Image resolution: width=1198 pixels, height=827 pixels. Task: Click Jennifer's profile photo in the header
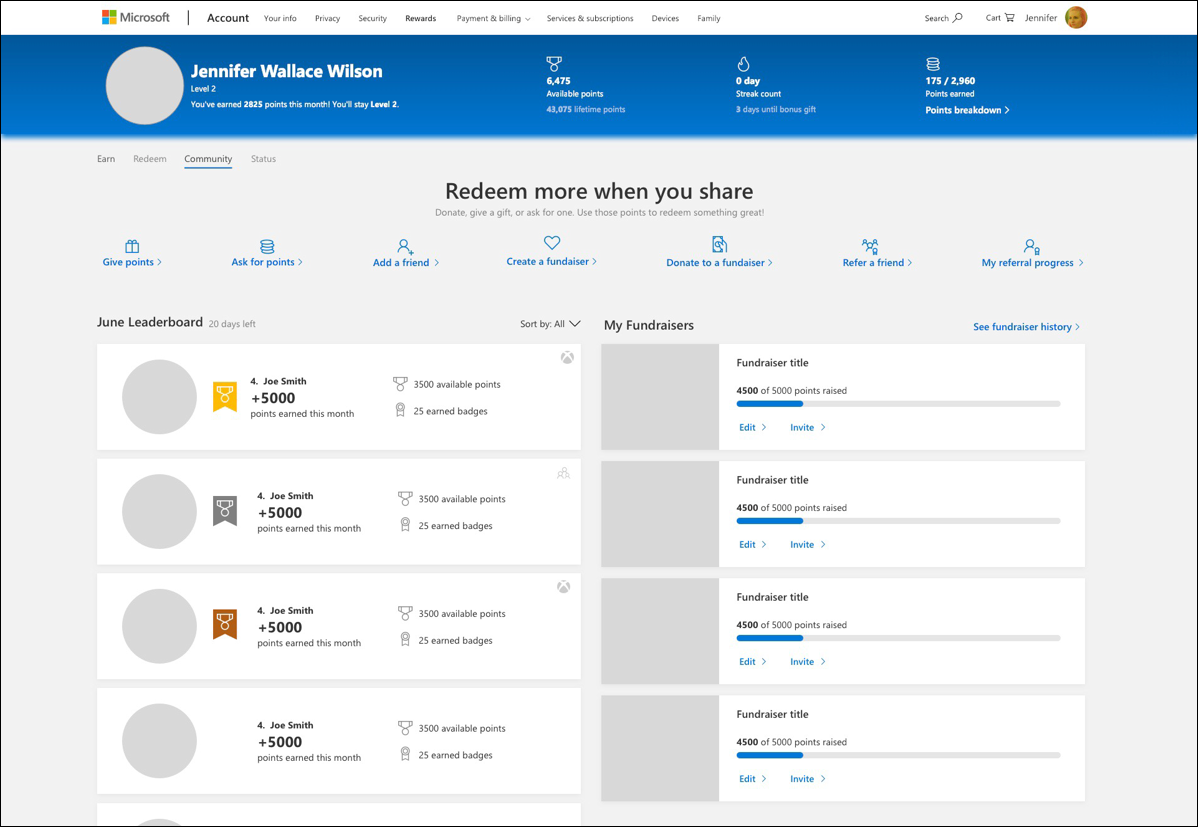click(1076, 18)
